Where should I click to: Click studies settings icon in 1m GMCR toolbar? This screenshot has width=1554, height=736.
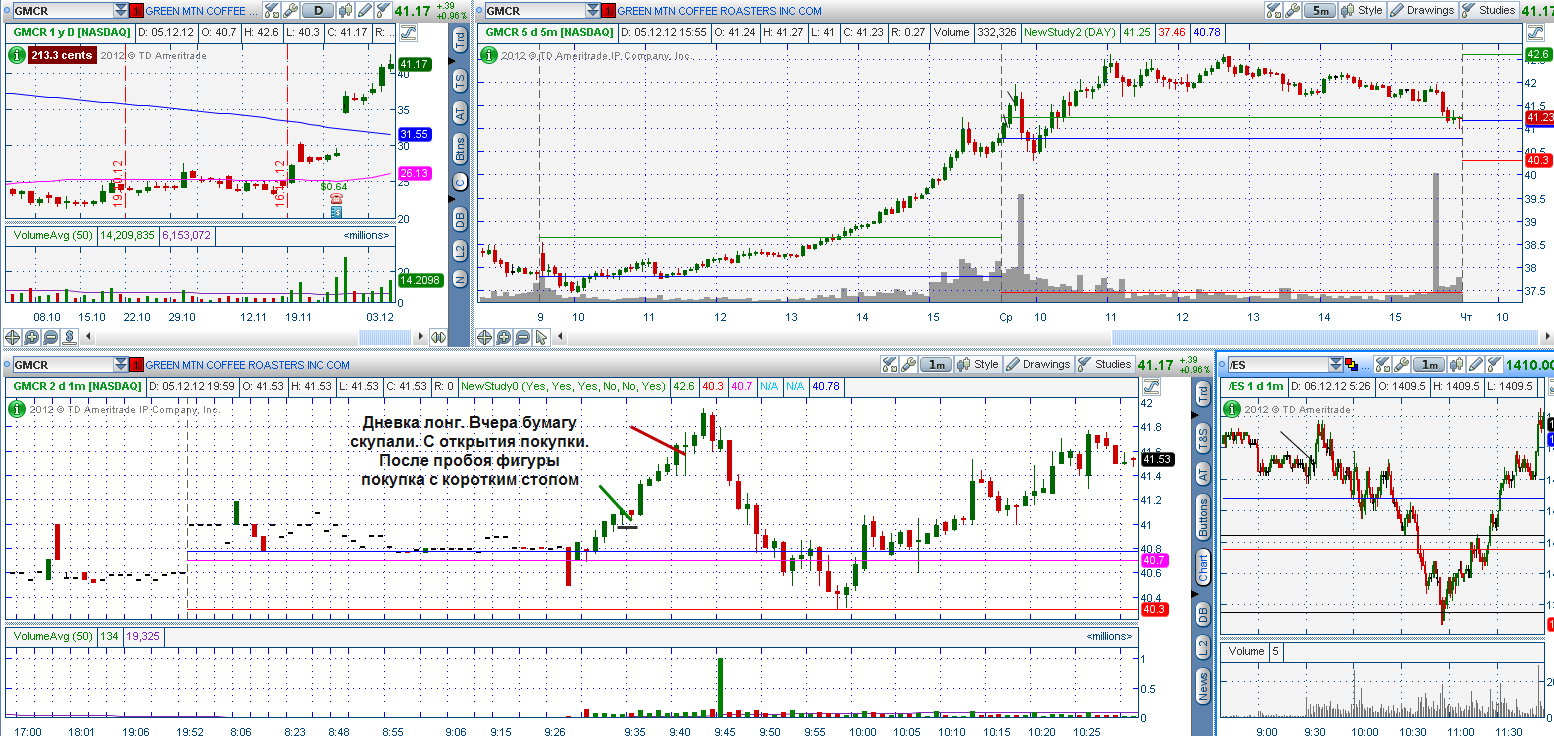tap(889, 364)
